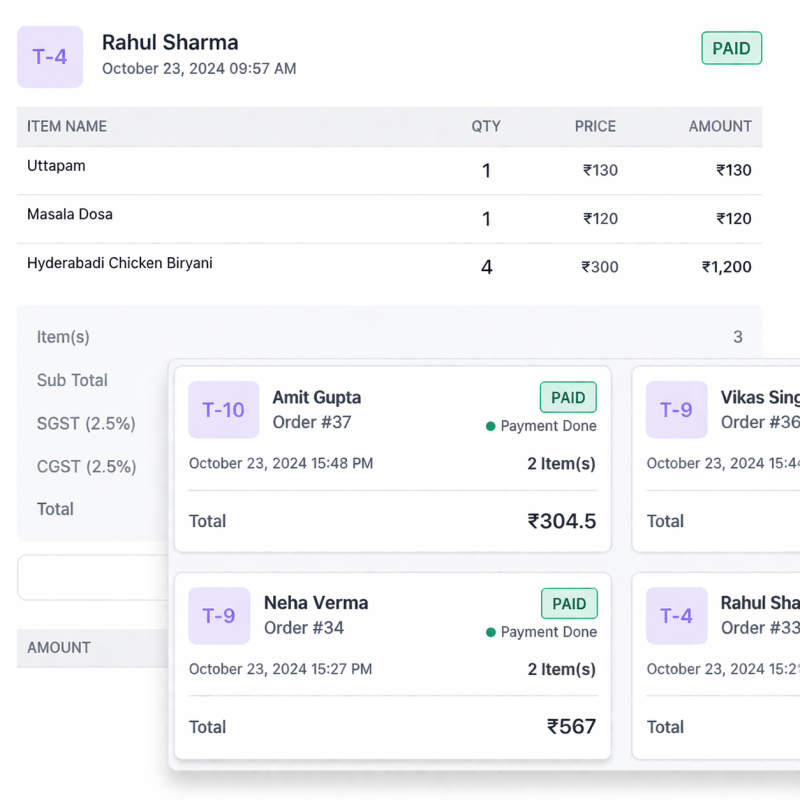The width and height of the screenshot is (800, 800).
Task: Select the Masala Dosa item row
Action: 389,219
